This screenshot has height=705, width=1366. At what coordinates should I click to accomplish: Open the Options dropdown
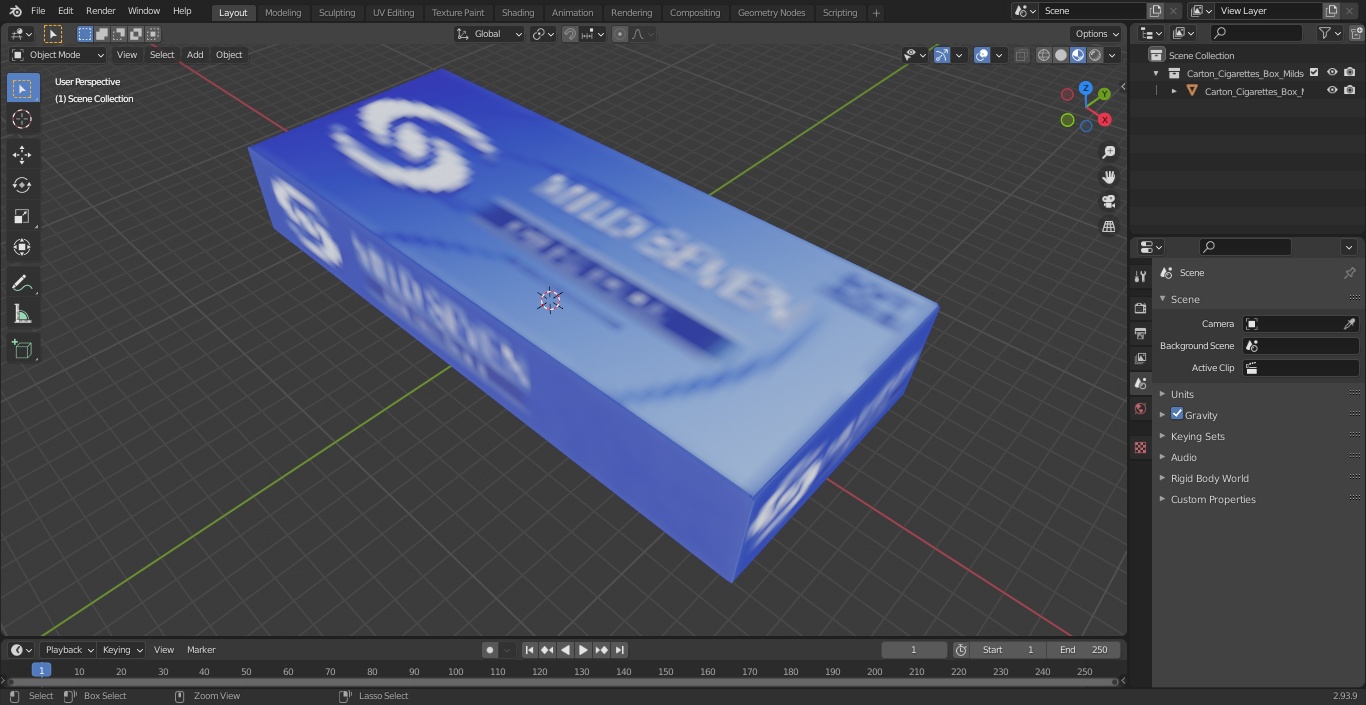[1098, 34]
